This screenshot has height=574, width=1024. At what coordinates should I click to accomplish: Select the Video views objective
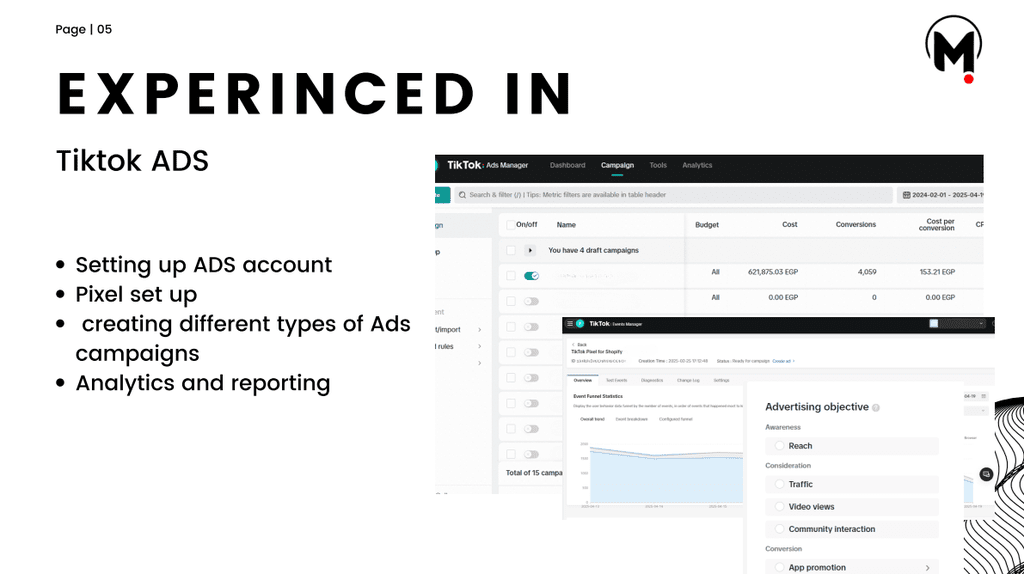click(x=852, y=507)
